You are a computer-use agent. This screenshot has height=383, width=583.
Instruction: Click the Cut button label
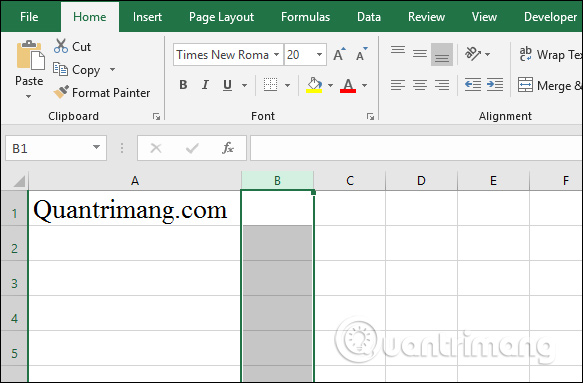(x=81, y=46)
